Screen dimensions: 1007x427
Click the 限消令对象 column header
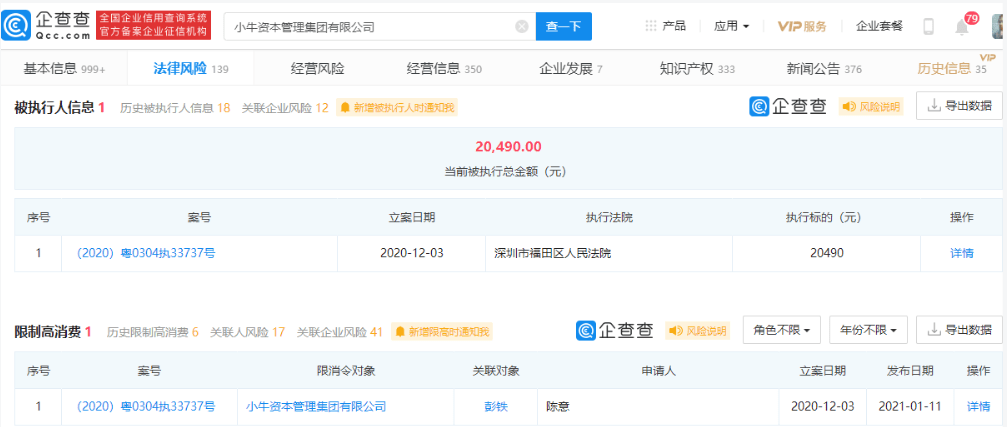[x=346, y=371]
